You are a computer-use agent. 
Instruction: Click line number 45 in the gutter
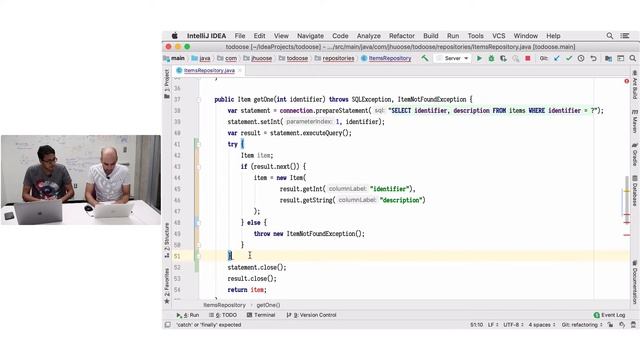point(177,189)
